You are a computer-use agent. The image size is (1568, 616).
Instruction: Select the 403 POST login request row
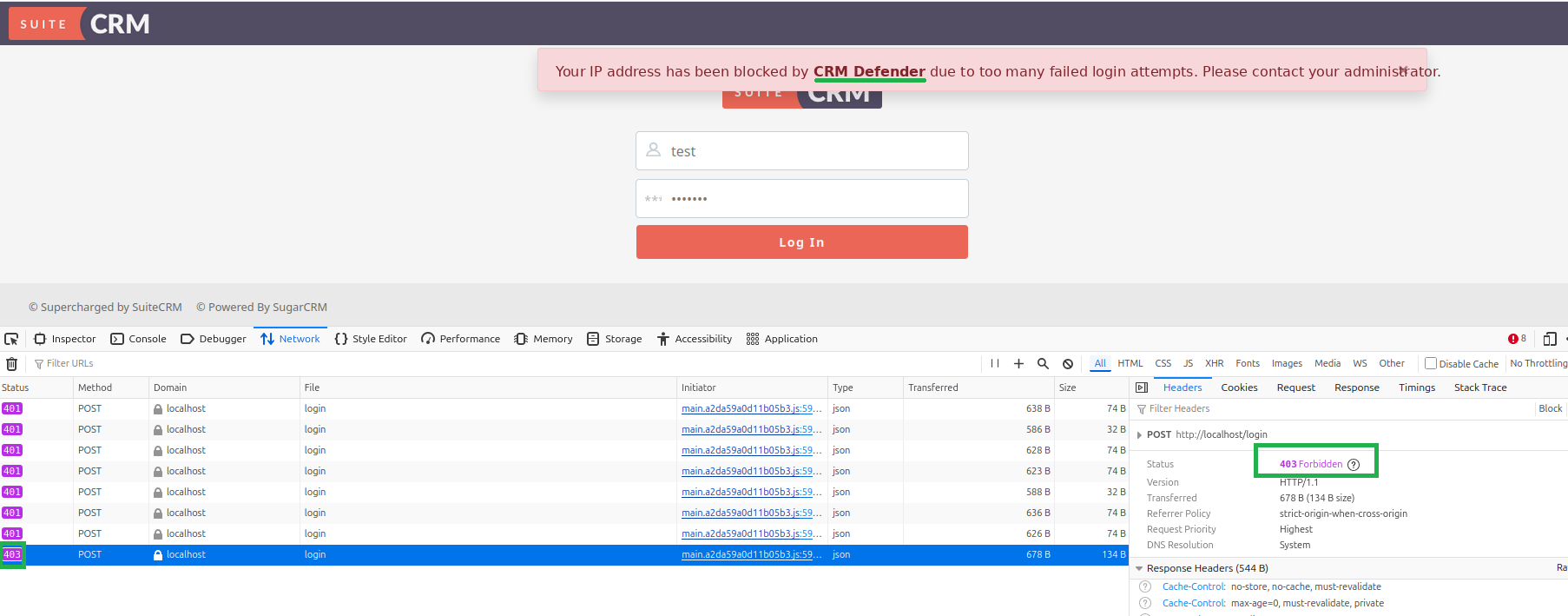click(x=564, y=554)
